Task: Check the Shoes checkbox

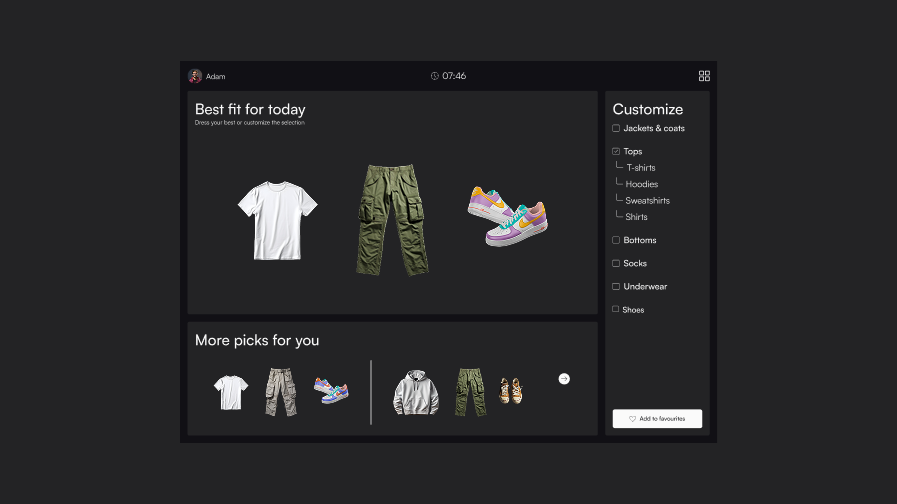Action: point(616,310)
